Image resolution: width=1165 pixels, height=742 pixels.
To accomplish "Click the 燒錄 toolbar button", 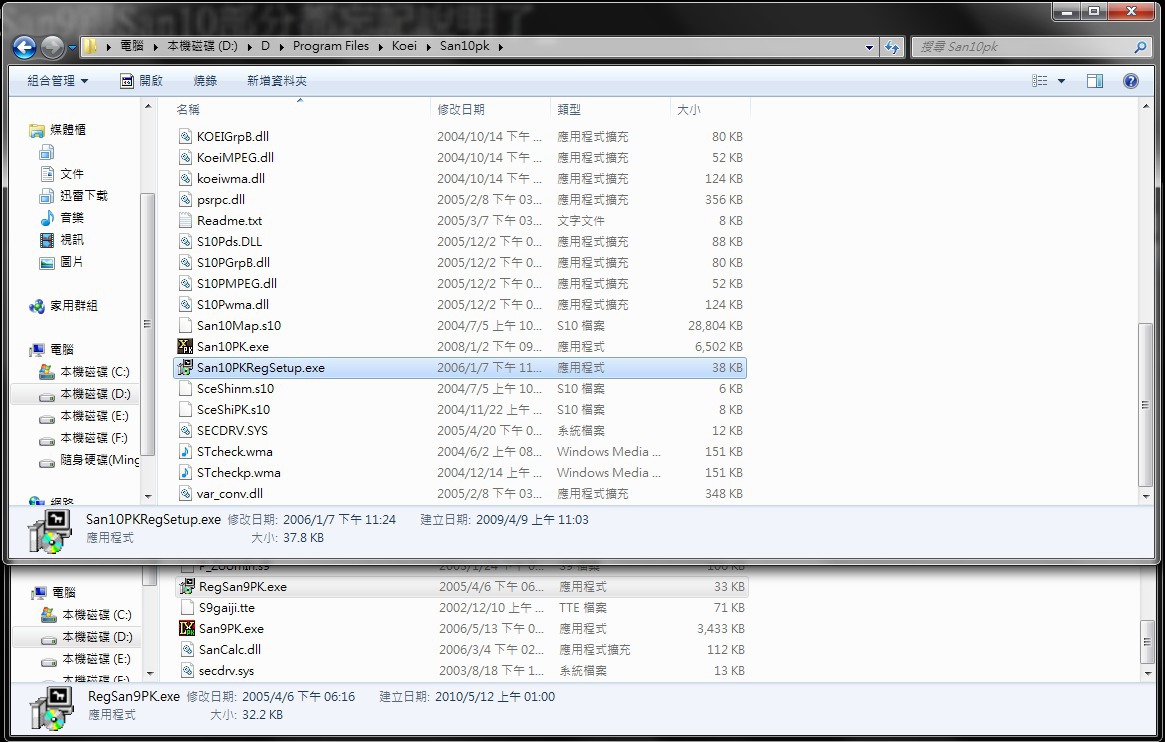I will point(205,80).
